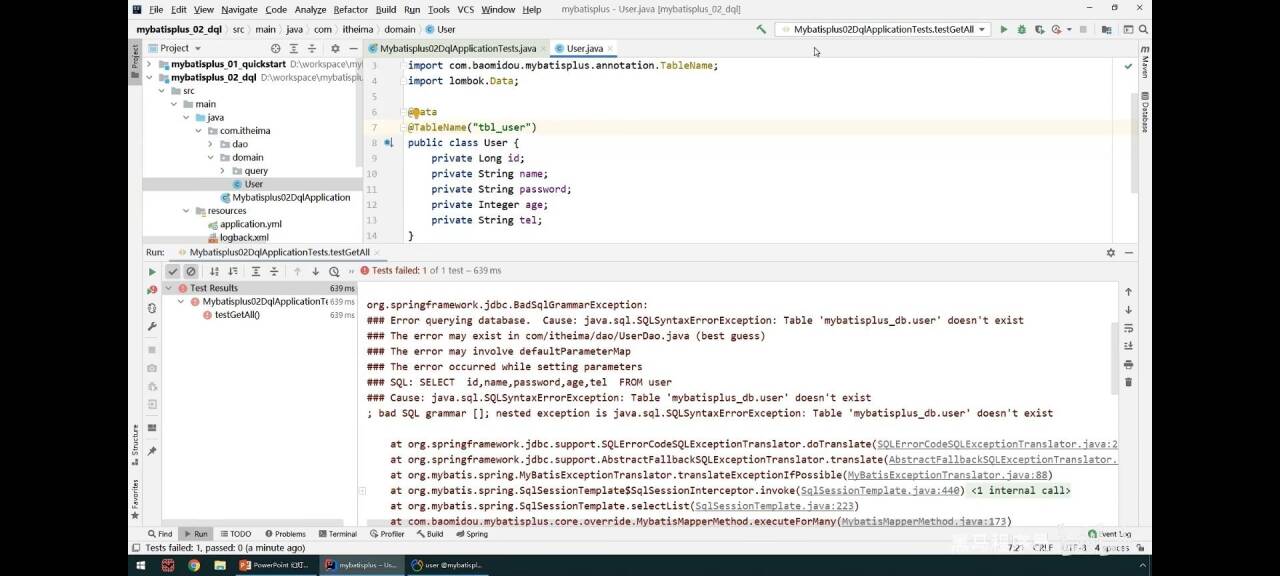Select opened file target icon in Project panel
The height and width of the screenshot is (576, 1280).
click(x=276, y=48)
